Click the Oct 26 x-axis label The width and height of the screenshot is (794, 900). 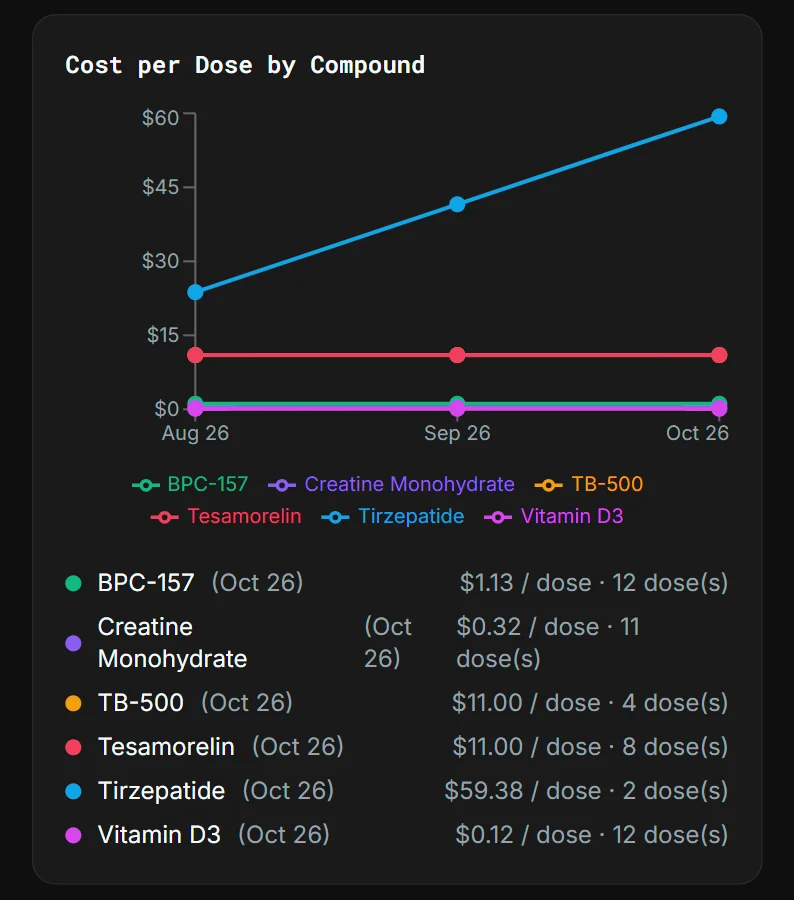(697, 433)
